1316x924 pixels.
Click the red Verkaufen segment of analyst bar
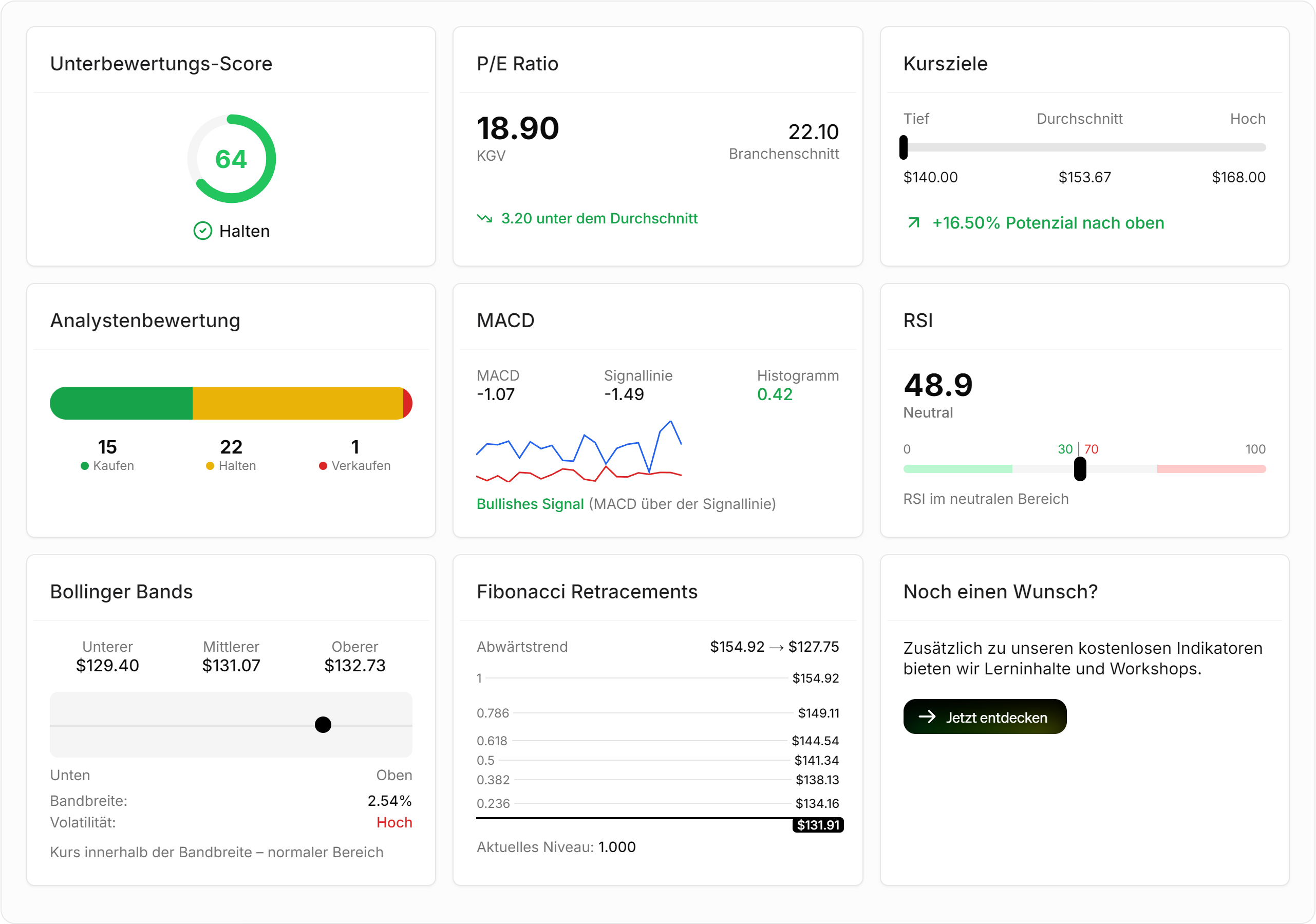pyautogui.click(x=407, y=403)
